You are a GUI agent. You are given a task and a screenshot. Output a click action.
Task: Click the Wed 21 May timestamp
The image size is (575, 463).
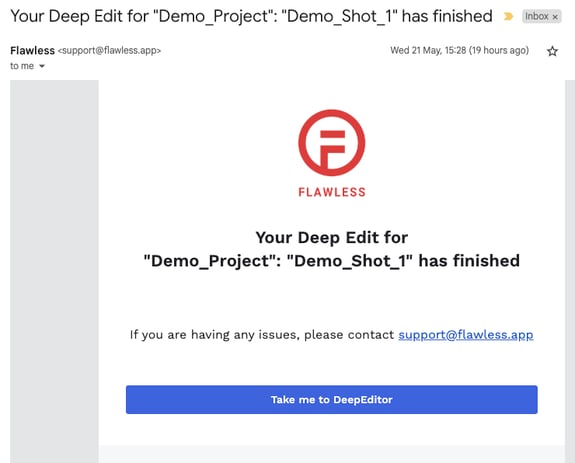point(428,50)
